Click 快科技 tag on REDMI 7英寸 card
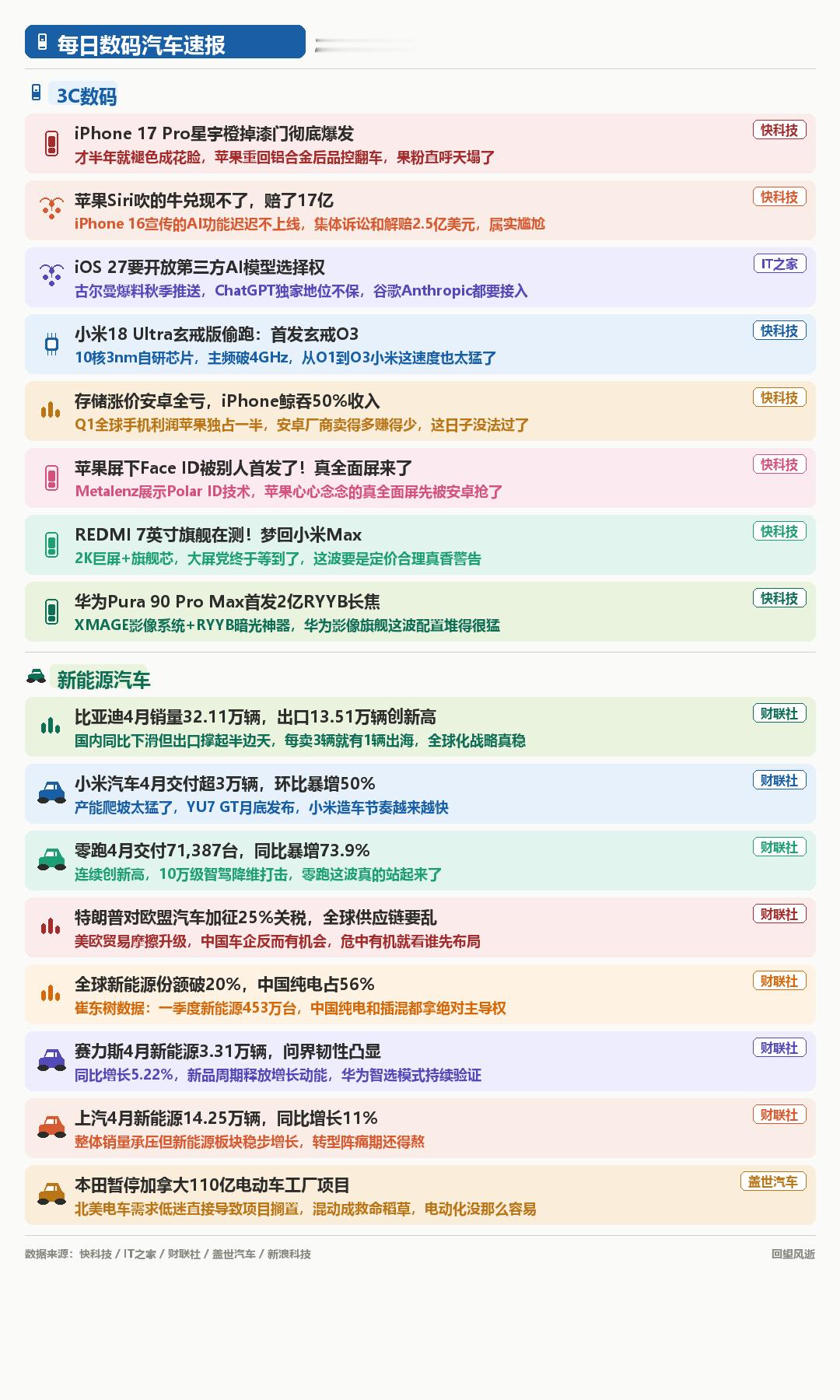This screenshot has width=840, height=1400. (x=779, y=531)
